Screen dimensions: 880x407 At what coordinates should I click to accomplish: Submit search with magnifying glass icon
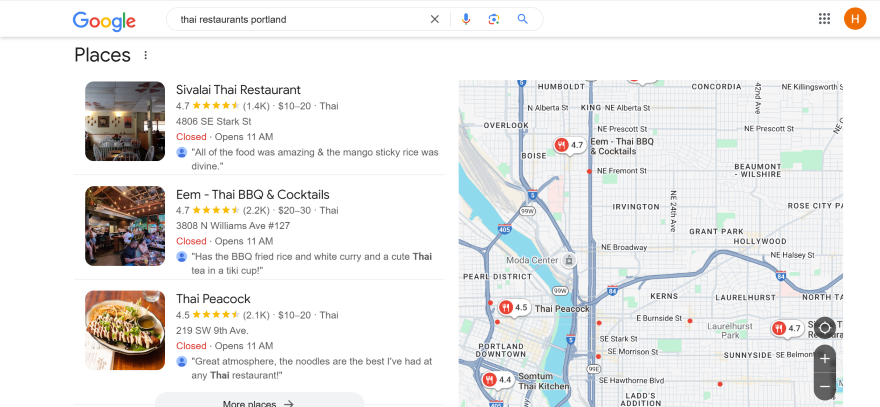(x=522, y=20)
